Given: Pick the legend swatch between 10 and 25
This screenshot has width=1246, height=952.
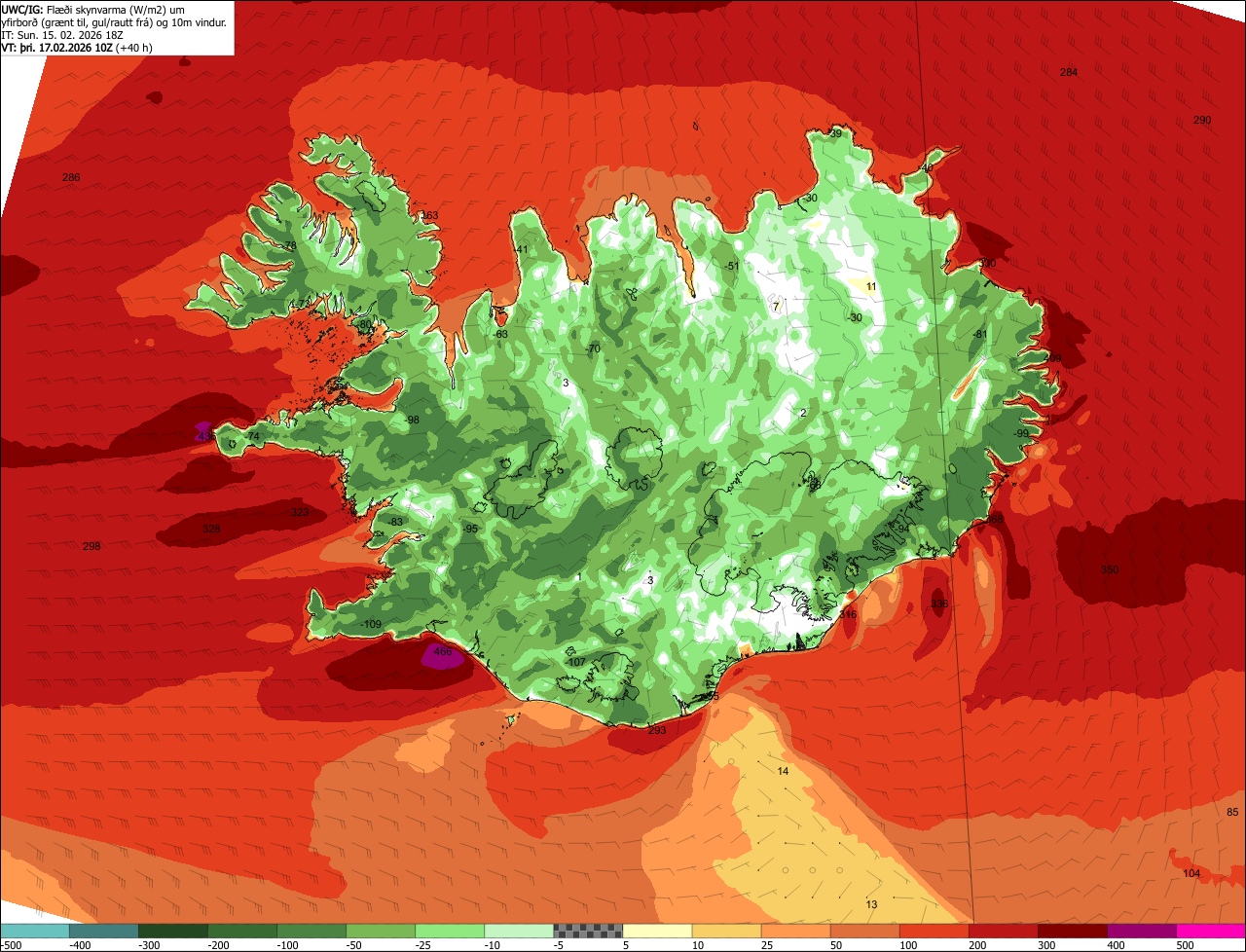Looking at the screenshot, I should click(x=725, y=931).
